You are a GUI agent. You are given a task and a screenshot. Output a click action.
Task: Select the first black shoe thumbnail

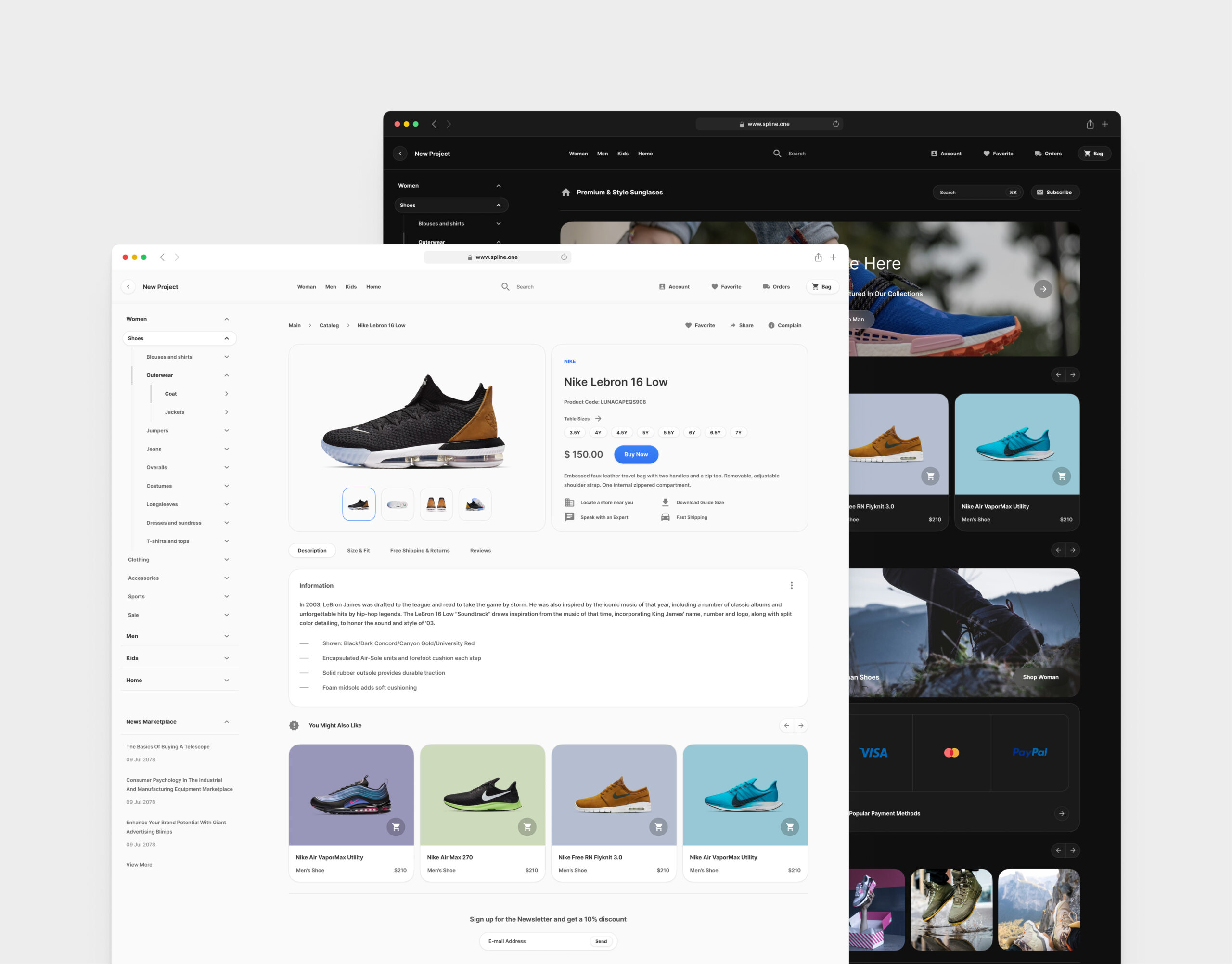(x=359, y=504)
